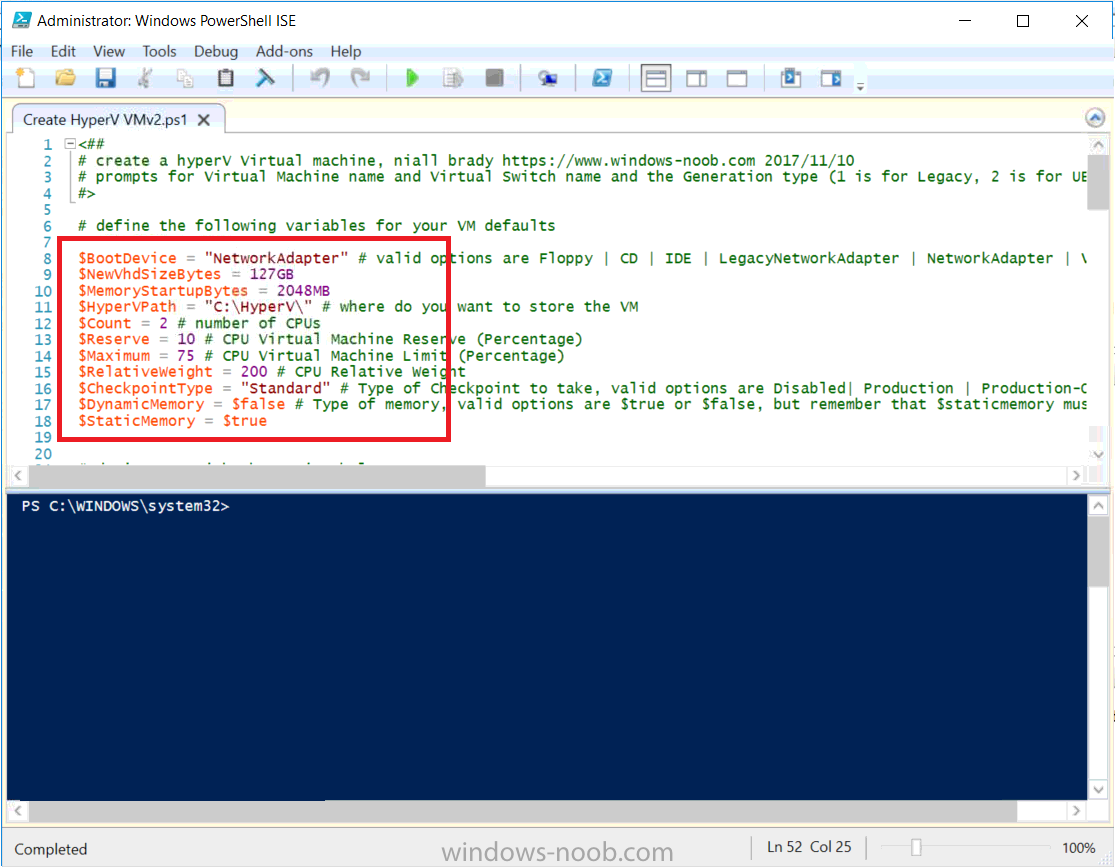Copy selection with the toolbar copy icon
The width and height of the screenshot is (1115, 867).
point(185,78)
